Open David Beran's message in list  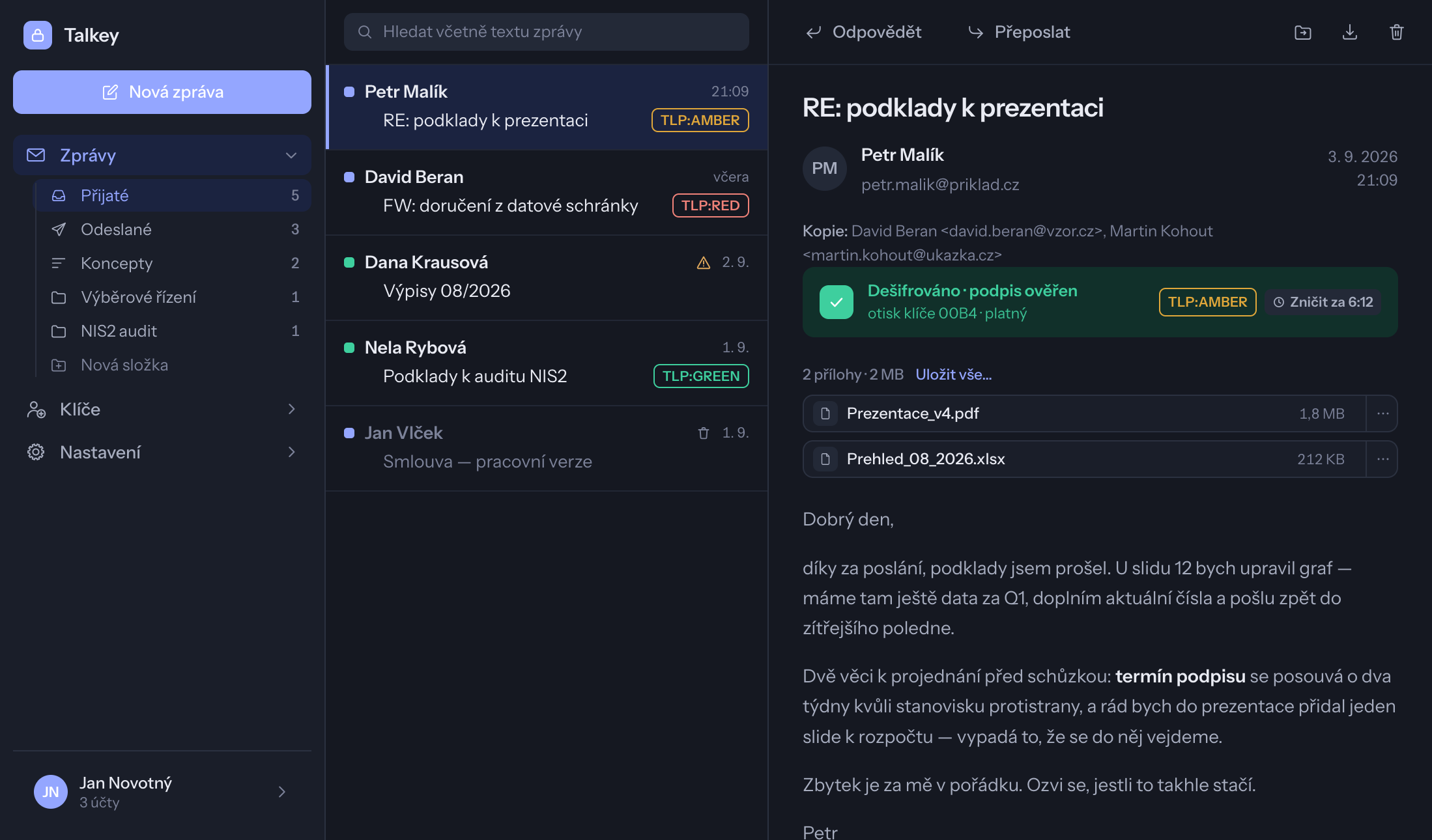tap(547, 192)
